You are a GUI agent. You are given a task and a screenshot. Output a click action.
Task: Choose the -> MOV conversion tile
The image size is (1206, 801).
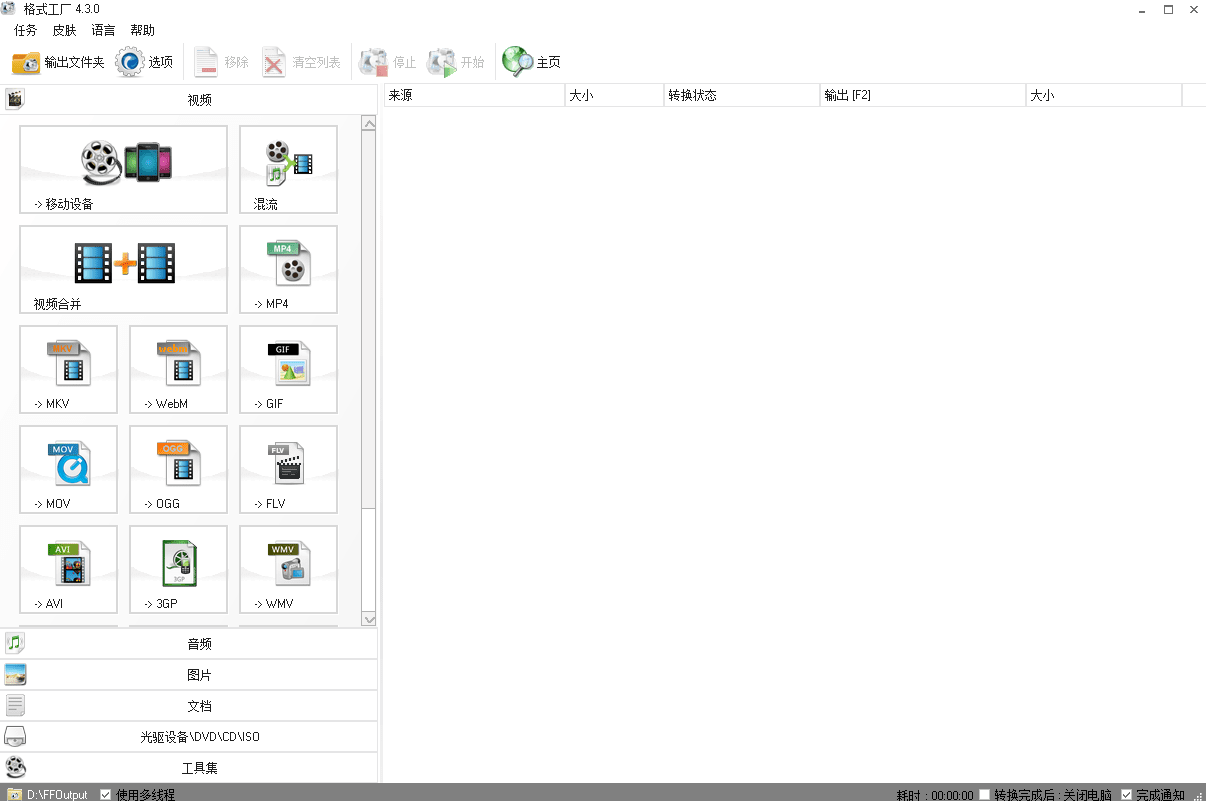tap(68, 469)
